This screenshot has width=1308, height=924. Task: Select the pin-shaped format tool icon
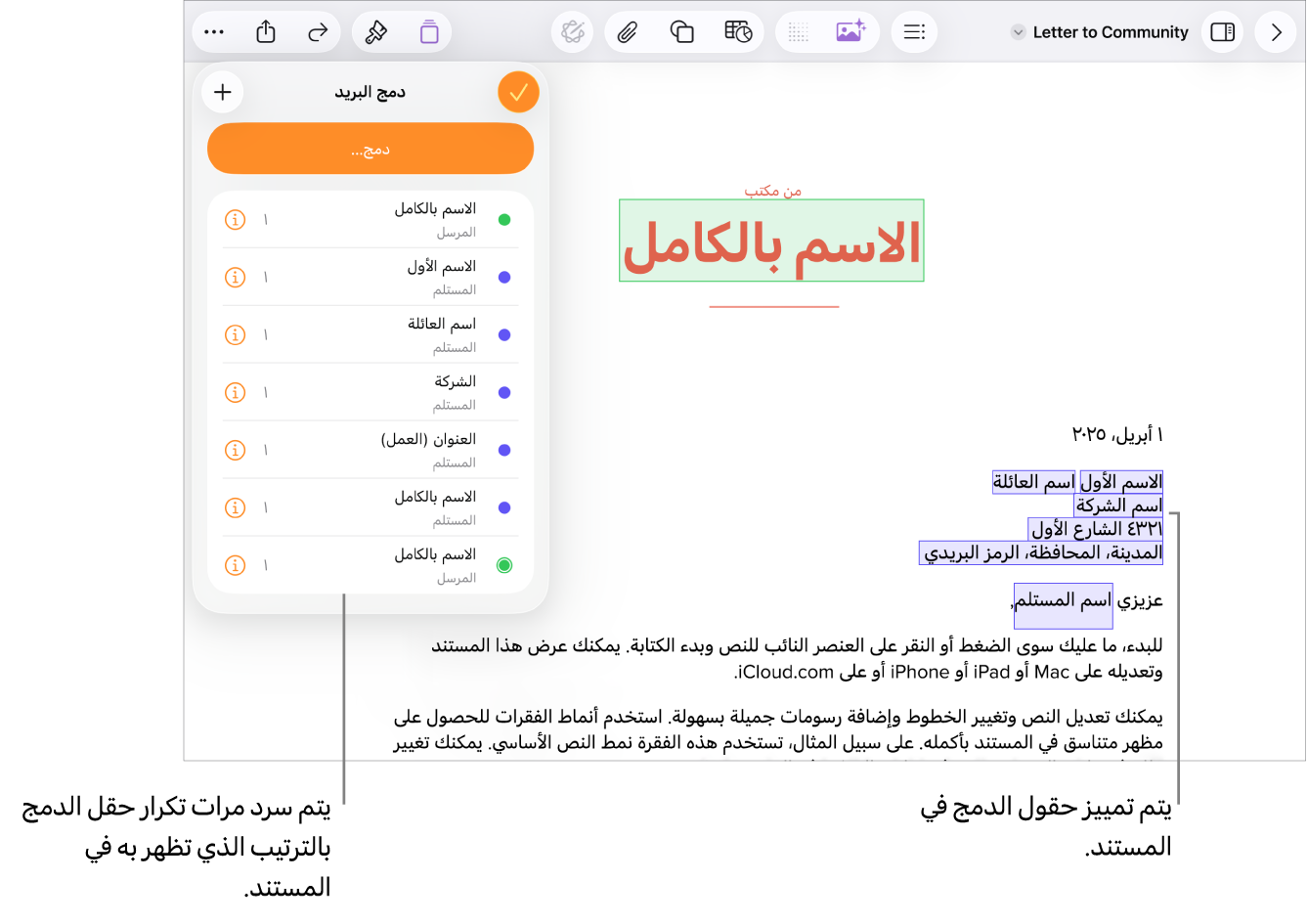(376, 32)
